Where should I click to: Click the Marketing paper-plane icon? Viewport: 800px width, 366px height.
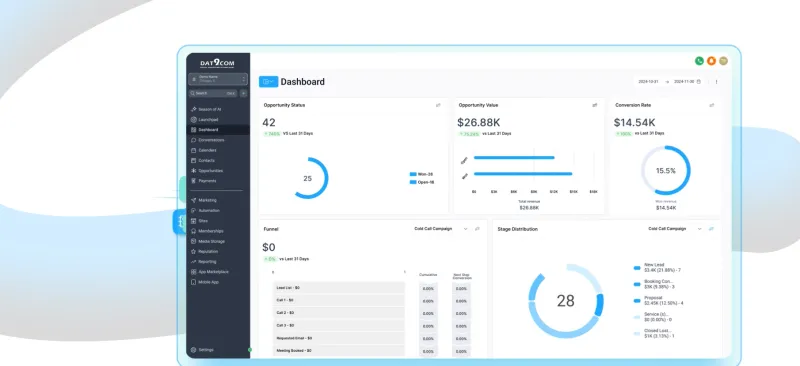point(193,200)
